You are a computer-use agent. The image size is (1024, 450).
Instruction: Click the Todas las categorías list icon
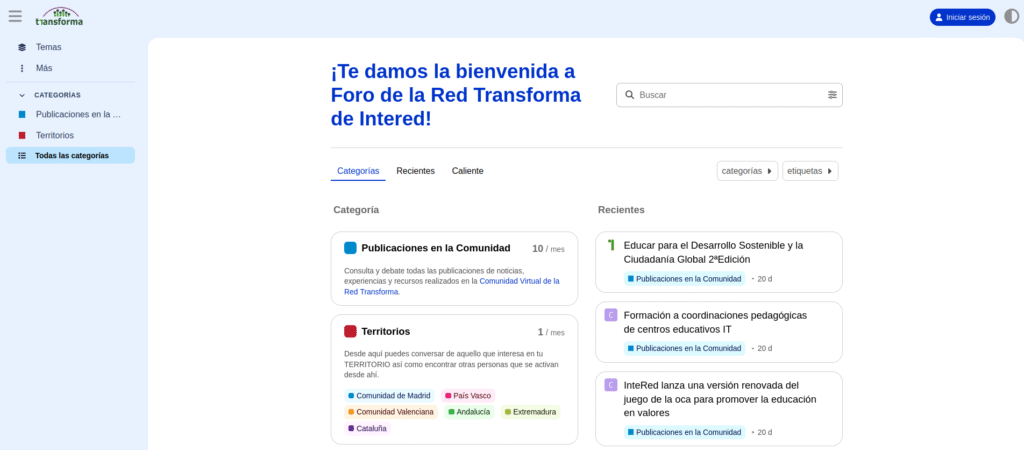pyautogui.click(x=22, y=155)
